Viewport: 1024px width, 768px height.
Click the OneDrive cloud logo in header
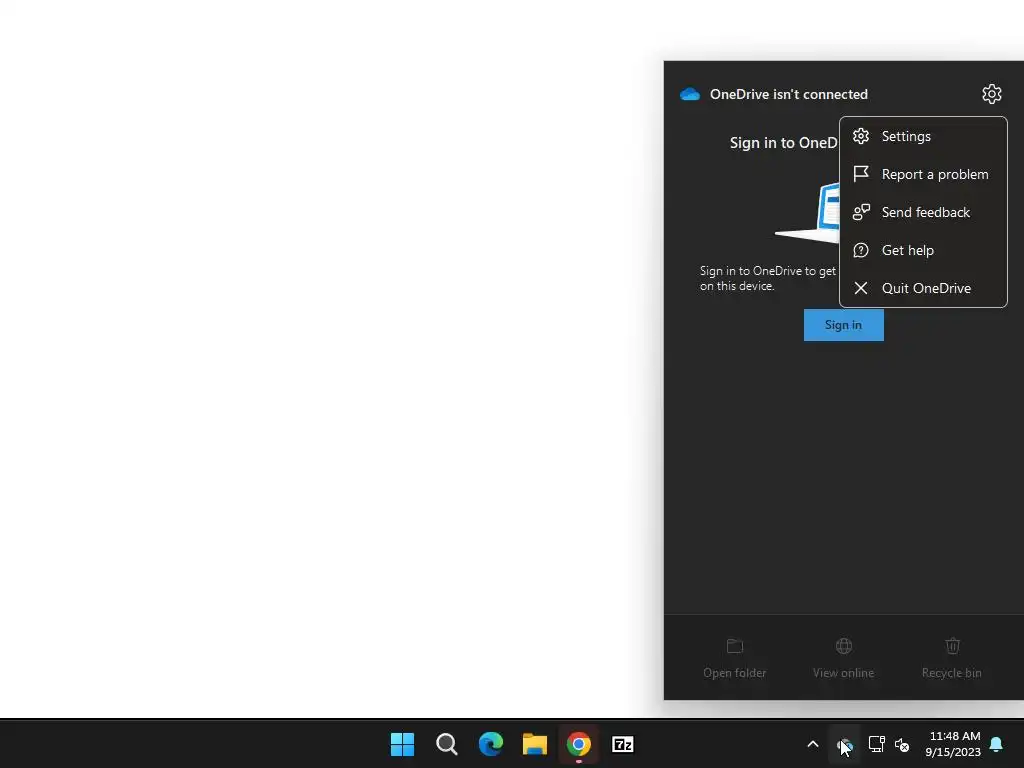(690, 94)
